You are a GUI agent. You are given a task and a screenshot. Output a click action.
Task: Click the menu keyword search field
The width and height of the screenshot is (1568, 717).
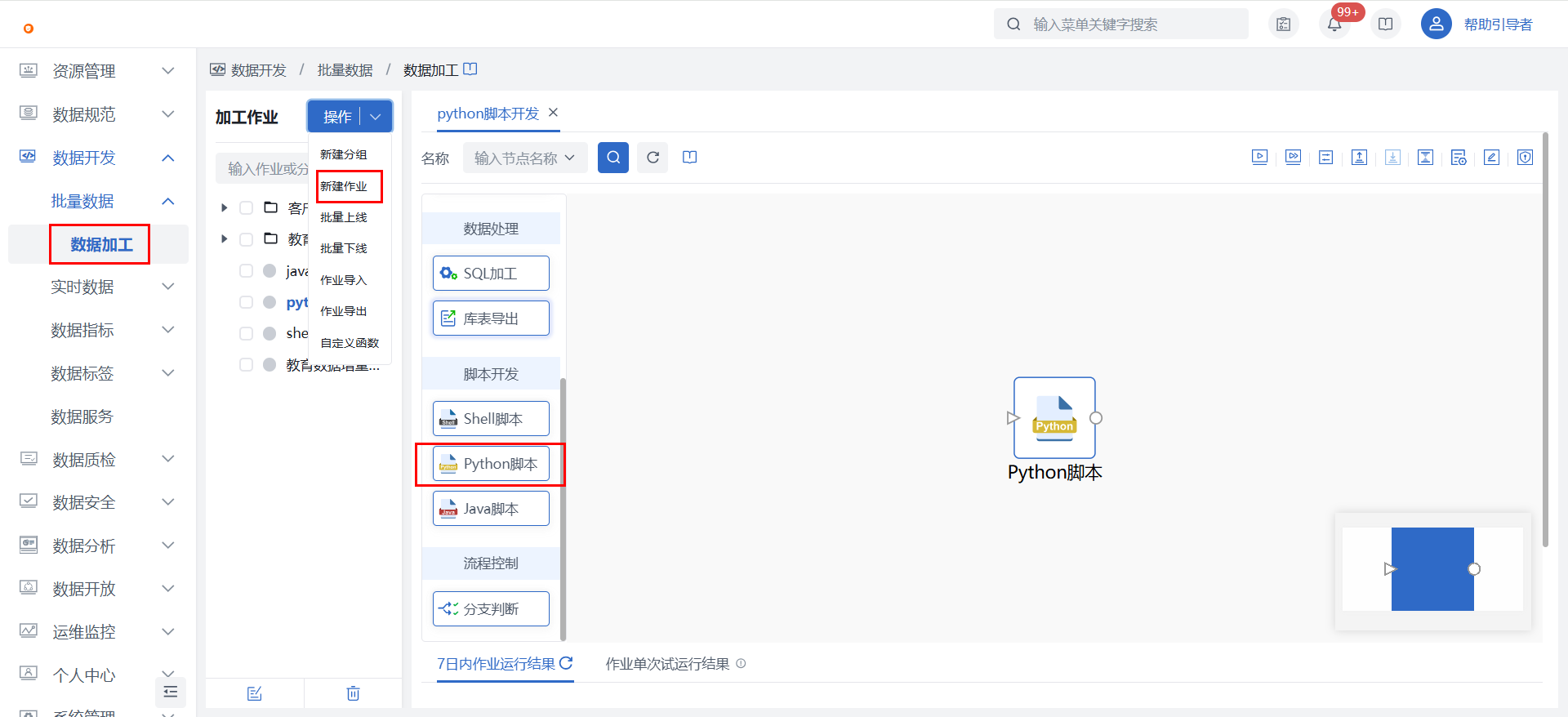pyautogui.click(x=1131, y=24)
